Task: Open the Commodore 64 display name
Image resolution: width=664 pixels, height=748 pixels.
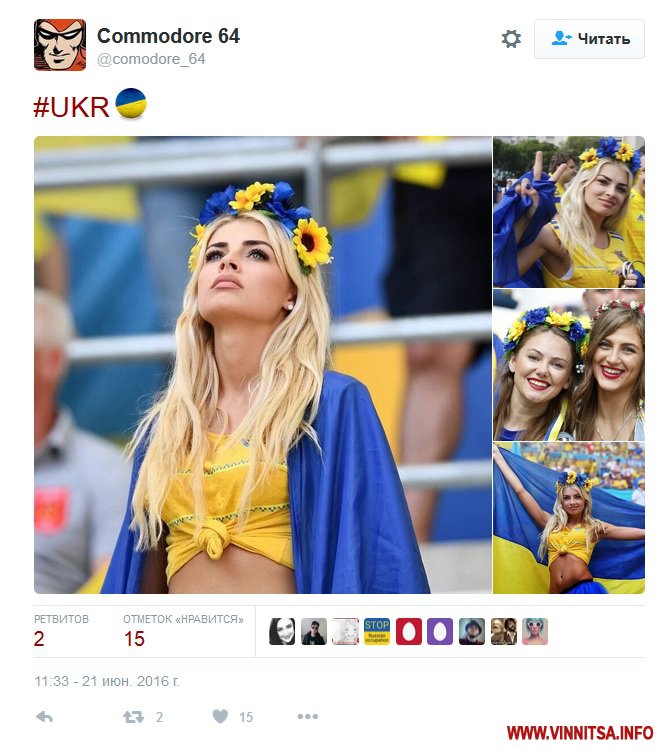Action: pos(168,36)
